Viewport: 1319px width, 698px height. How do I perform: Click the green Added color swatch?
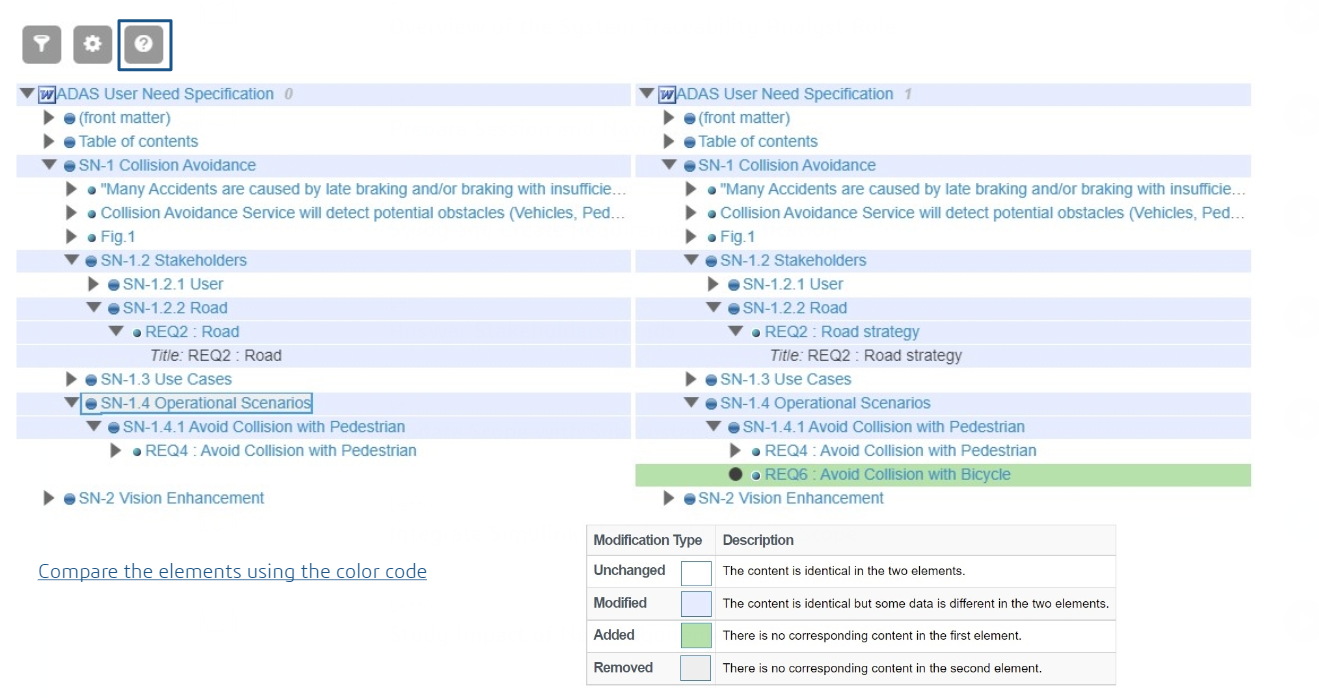click(x=696, y=635)
